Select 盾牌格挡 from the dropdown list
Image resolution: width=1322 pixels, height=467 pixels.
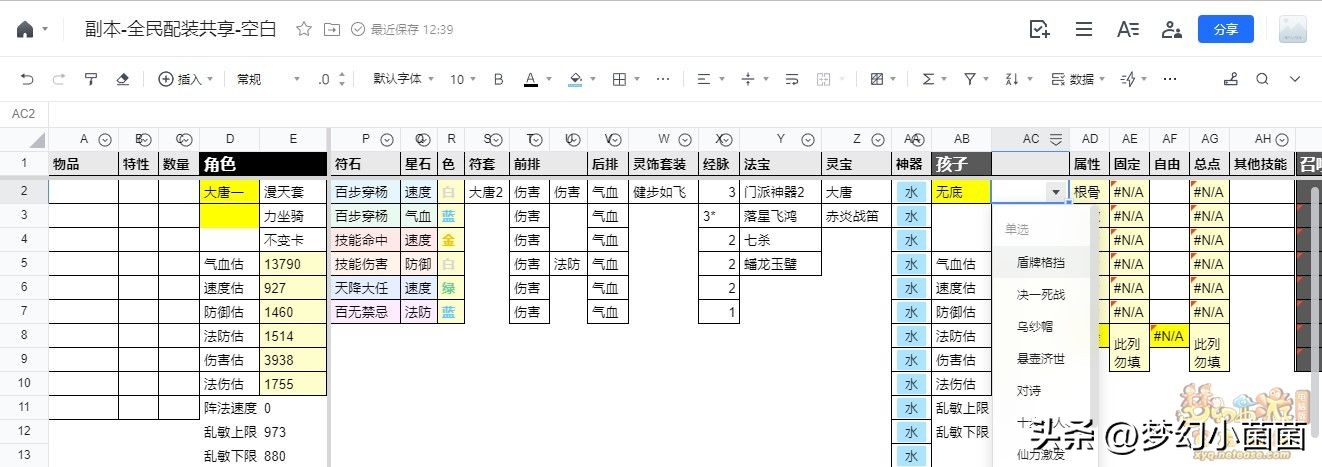(x=1041, y=262)
